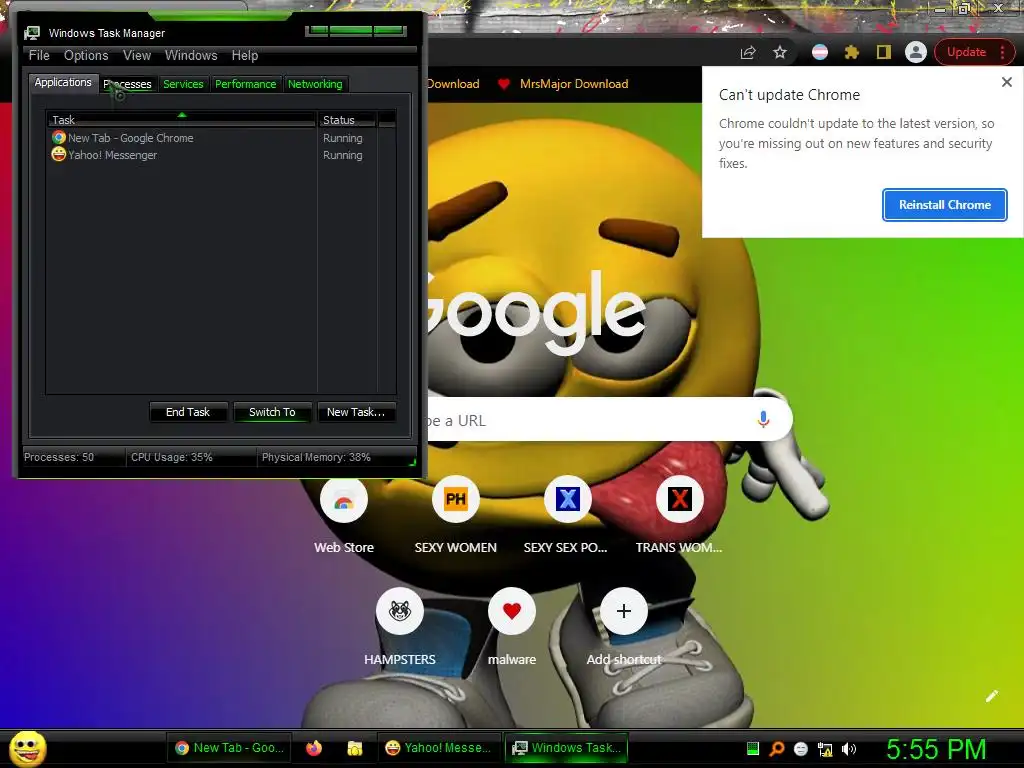Click the Task Manager title bar icon
Viewport: 1024px width, 768px height.
pyautogui.click(x=31, y=33)
